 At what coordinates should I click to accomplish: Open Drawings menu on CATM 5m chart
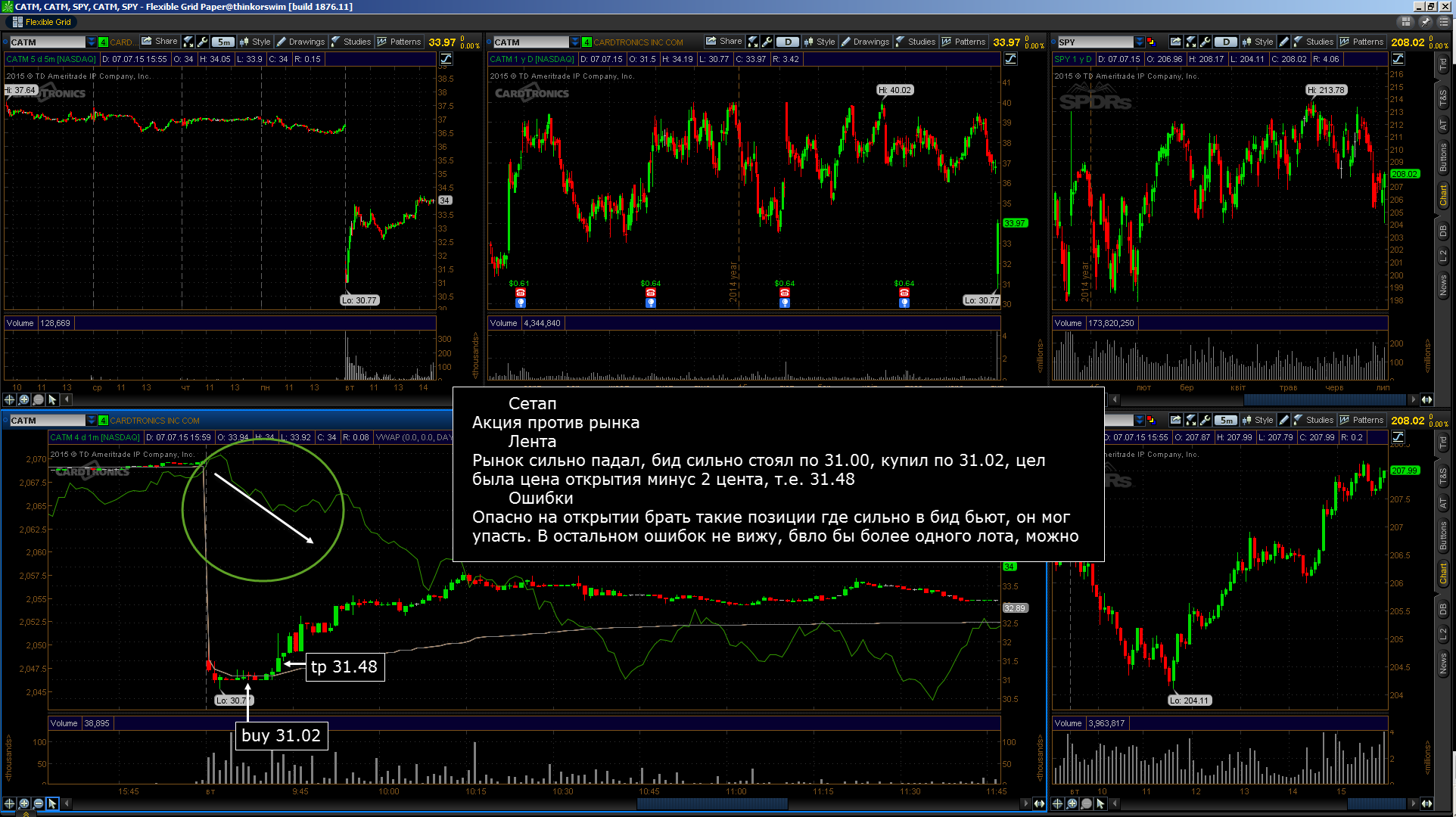coord(301,42)
